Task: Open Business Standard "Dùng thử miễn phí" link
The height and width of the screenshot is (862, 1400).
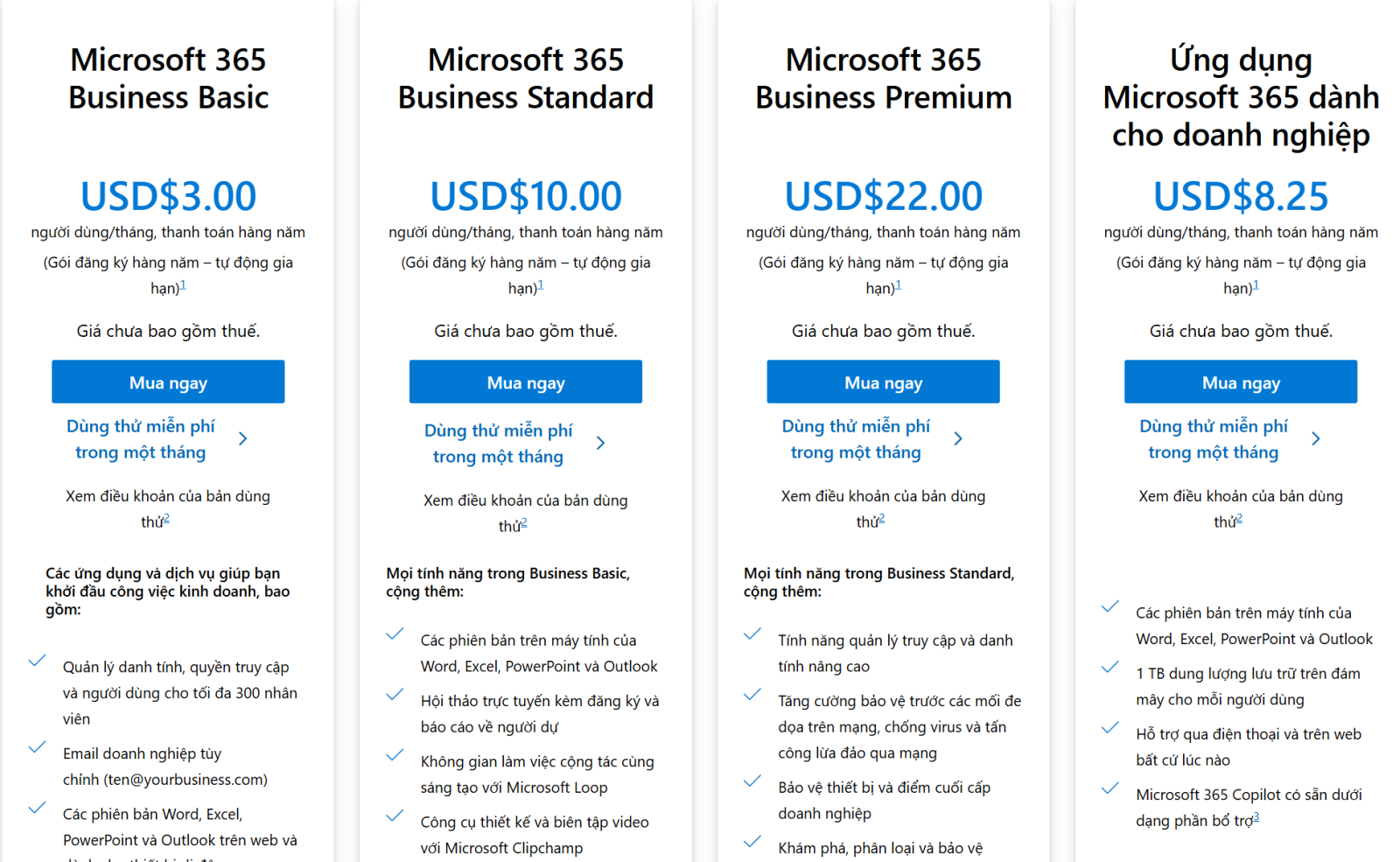Action: tap(499, 444)
